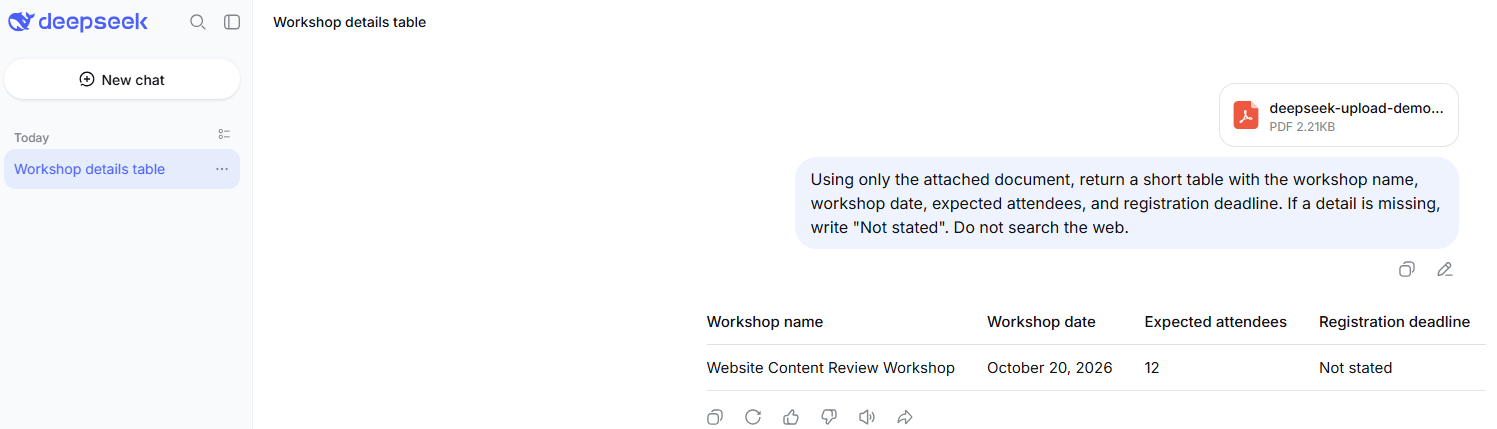1497x429 pixels.
Task: Open Workshop details table chat in the sidebar
Action: [122, 169]
